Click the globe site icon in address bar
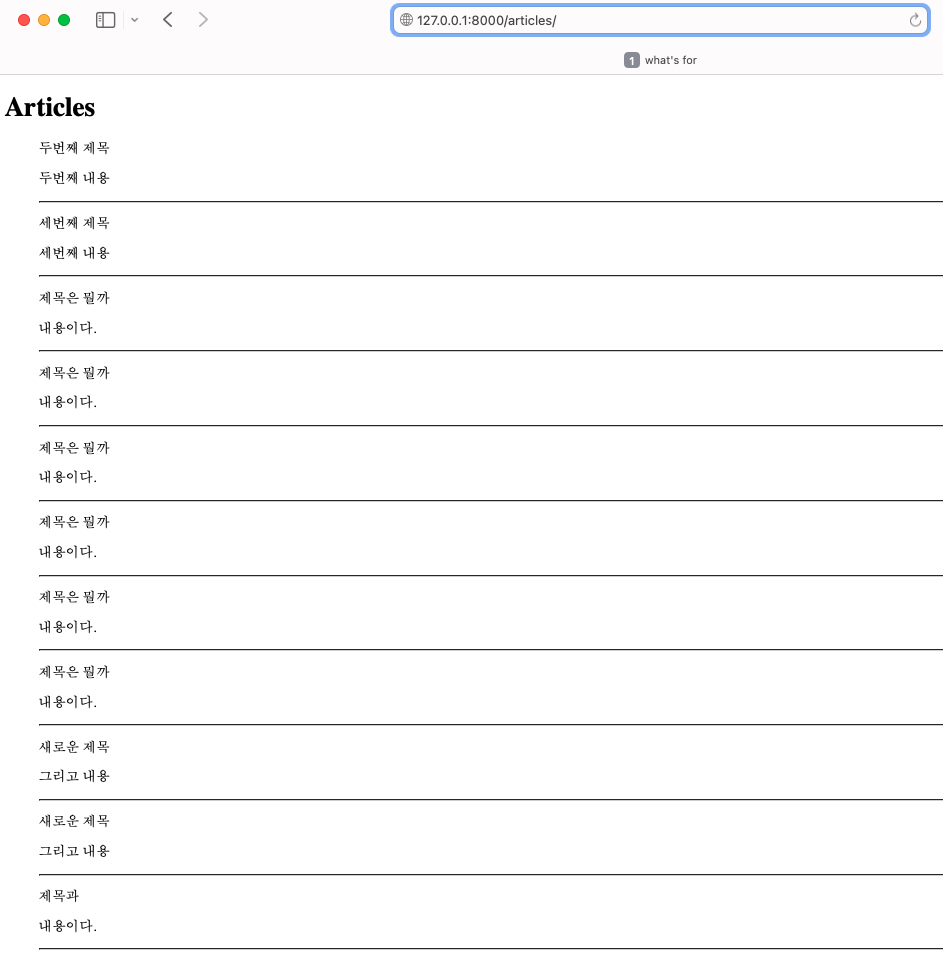Image resolution: width=943 pixels, height=966 pixels. (x=407, y=20)
